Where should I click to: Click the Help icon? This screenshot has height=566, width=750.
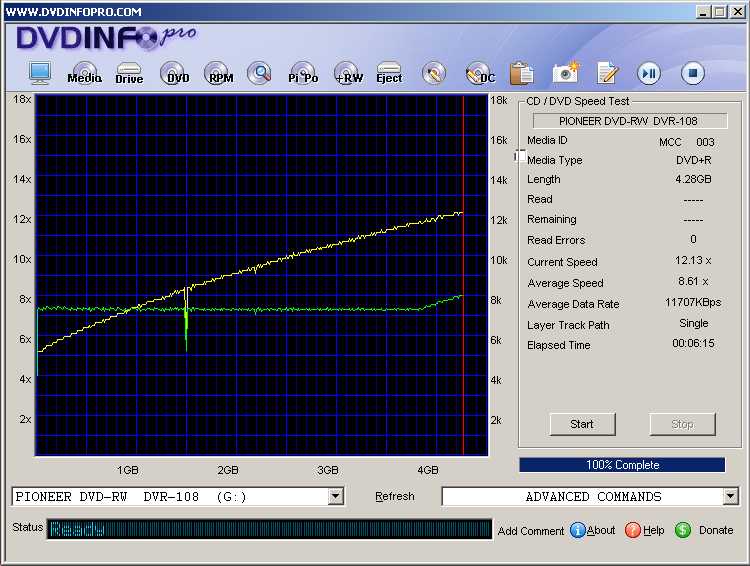(632, 530)
